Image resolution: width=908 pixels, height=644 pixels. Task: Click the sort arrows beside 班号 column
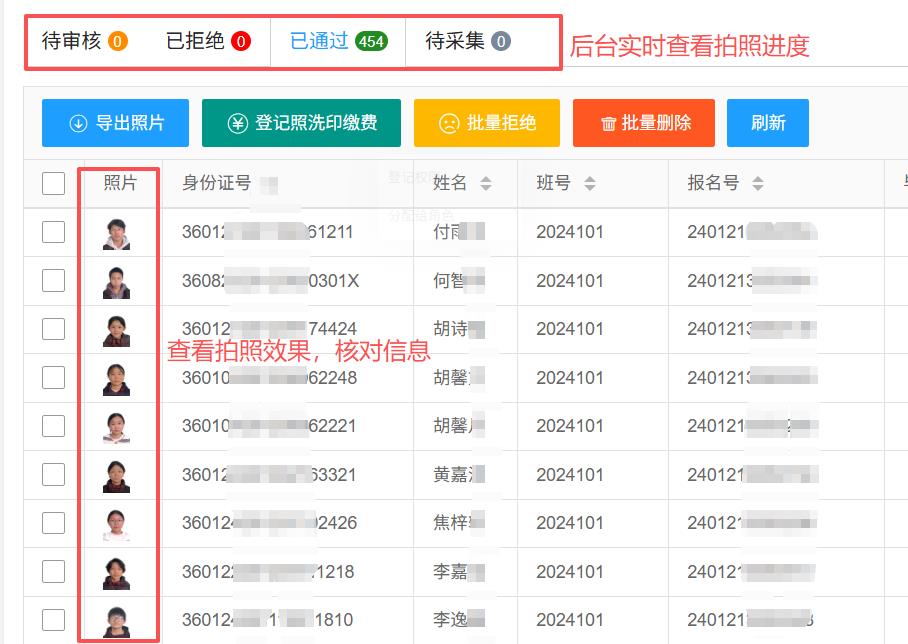pyautogui.click(x=589, y=183)
